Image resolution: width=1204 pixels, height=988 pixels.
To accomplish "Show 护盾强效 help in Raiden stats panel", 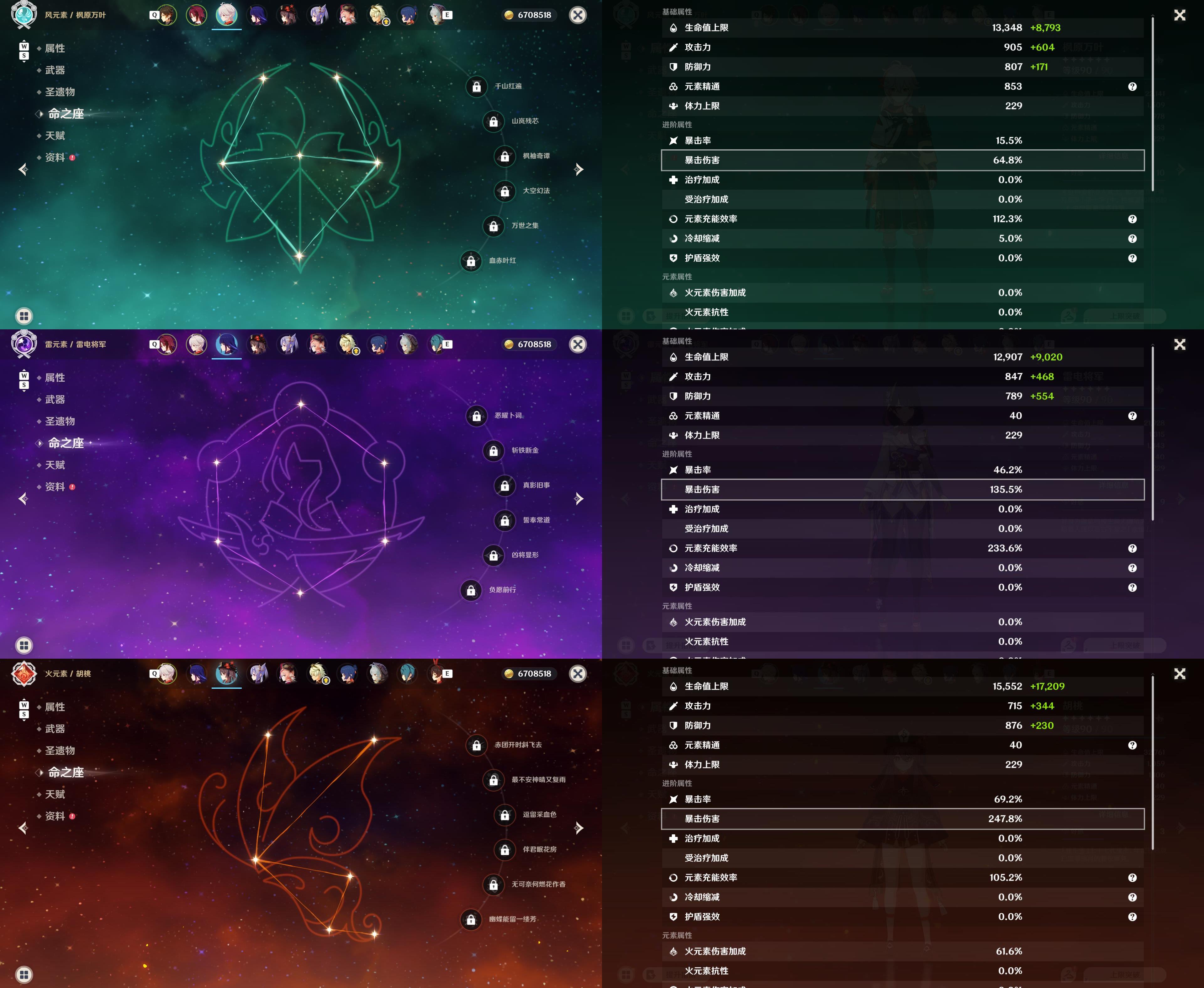I will point(1132,587).
